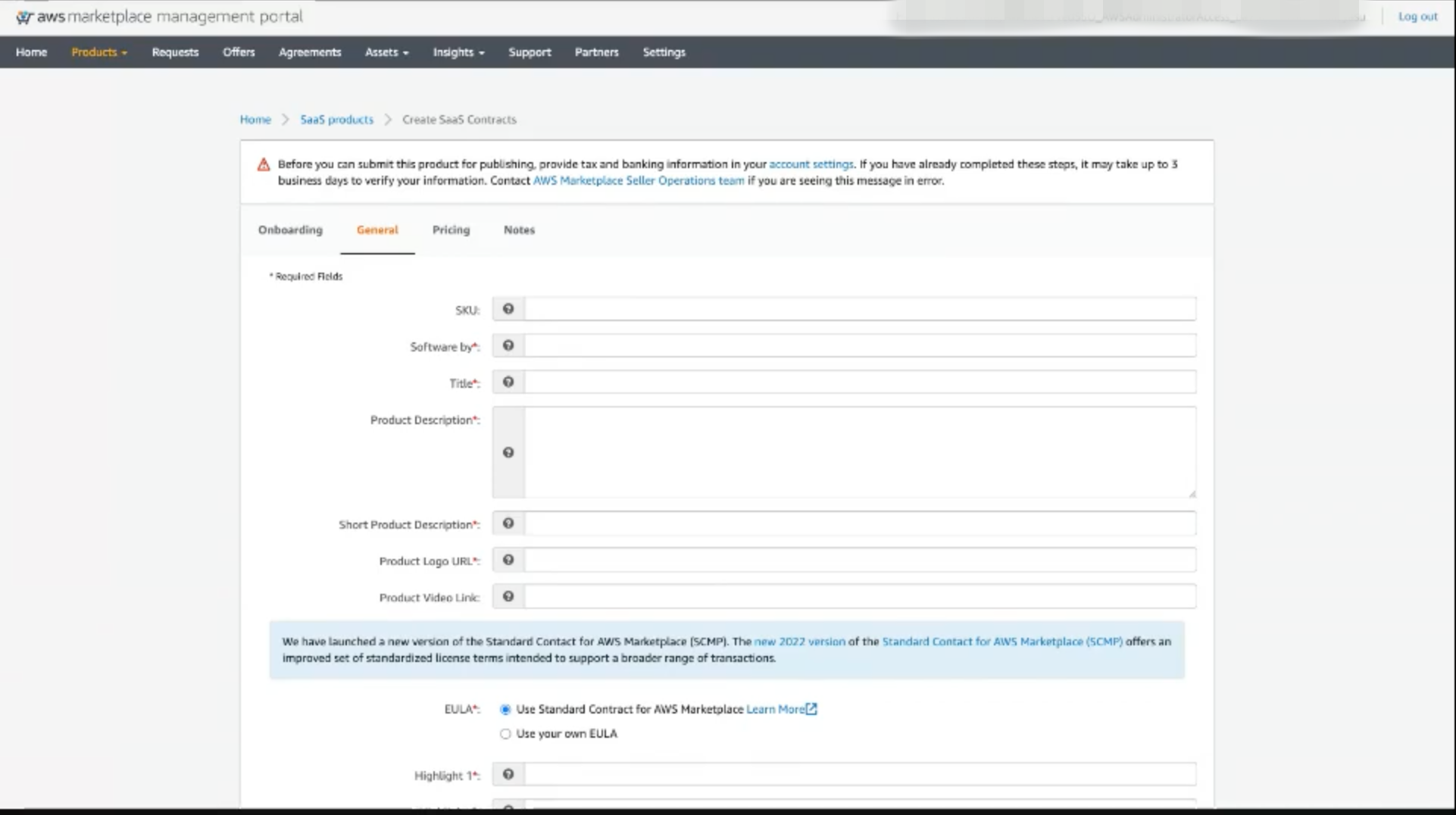Open help icon for Product Logo URL
This screenshot has width=1456, height=815.
pos(508,560)
